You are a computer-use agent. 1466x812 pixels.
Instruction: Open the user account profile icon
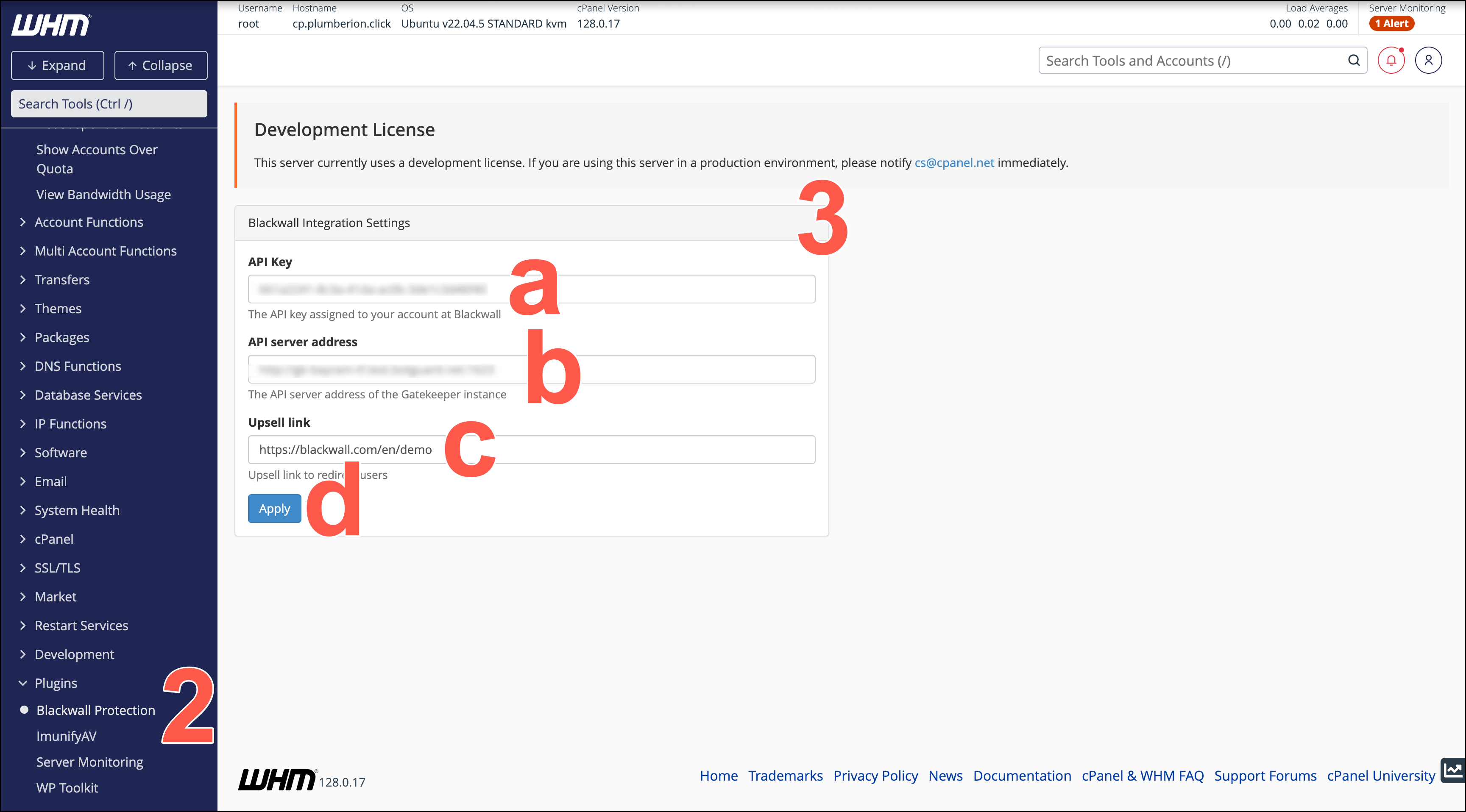(1428, 60)
